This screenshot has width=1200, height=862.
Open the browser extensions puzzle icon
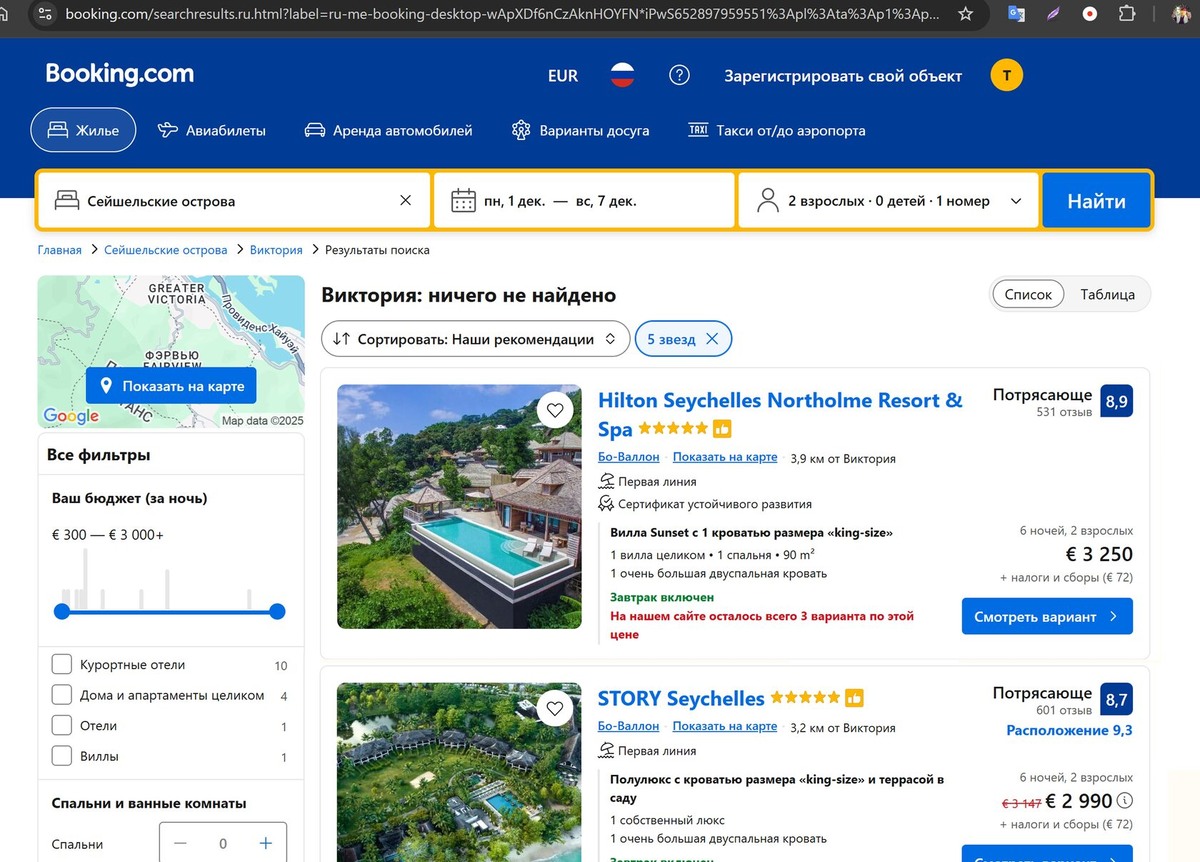[x=1127, y=14]
